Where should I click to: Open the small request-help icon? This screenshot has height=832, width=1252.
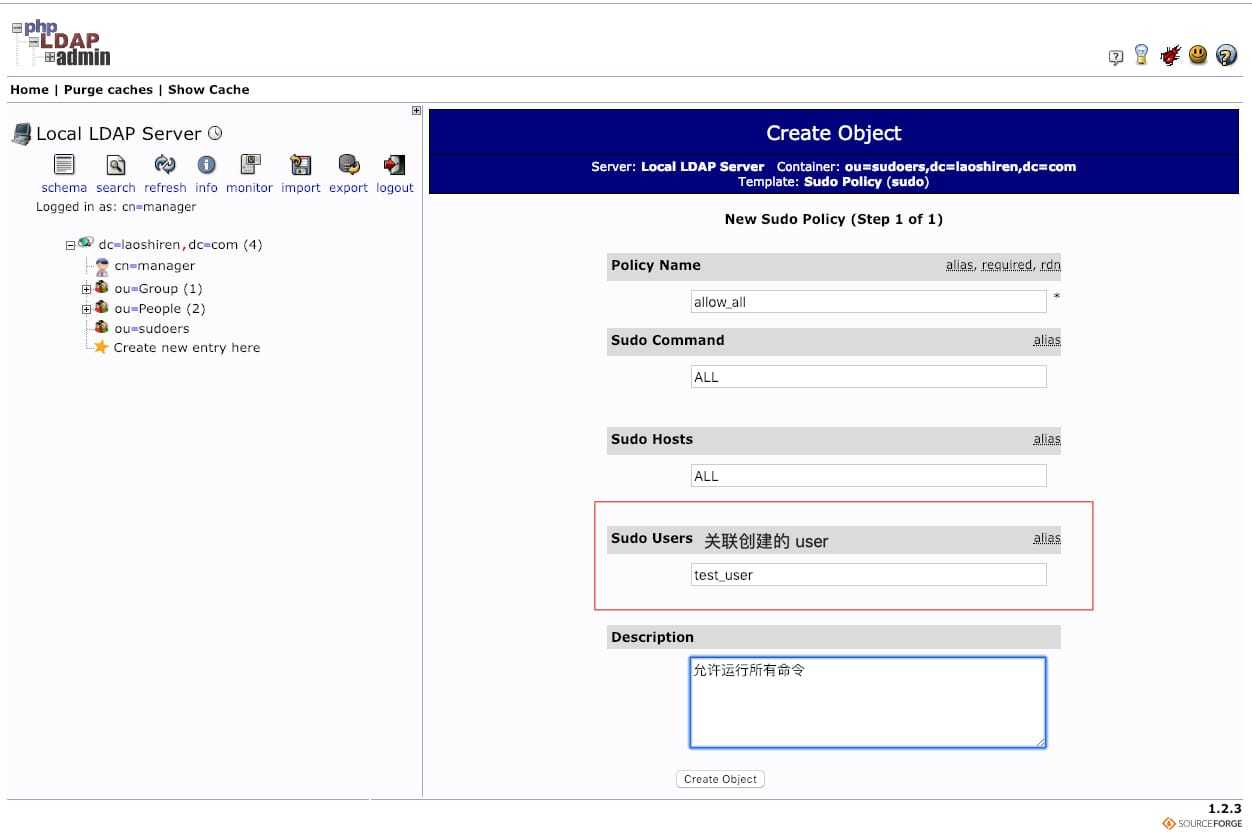pyautogui.click(x=1116, y=58)
